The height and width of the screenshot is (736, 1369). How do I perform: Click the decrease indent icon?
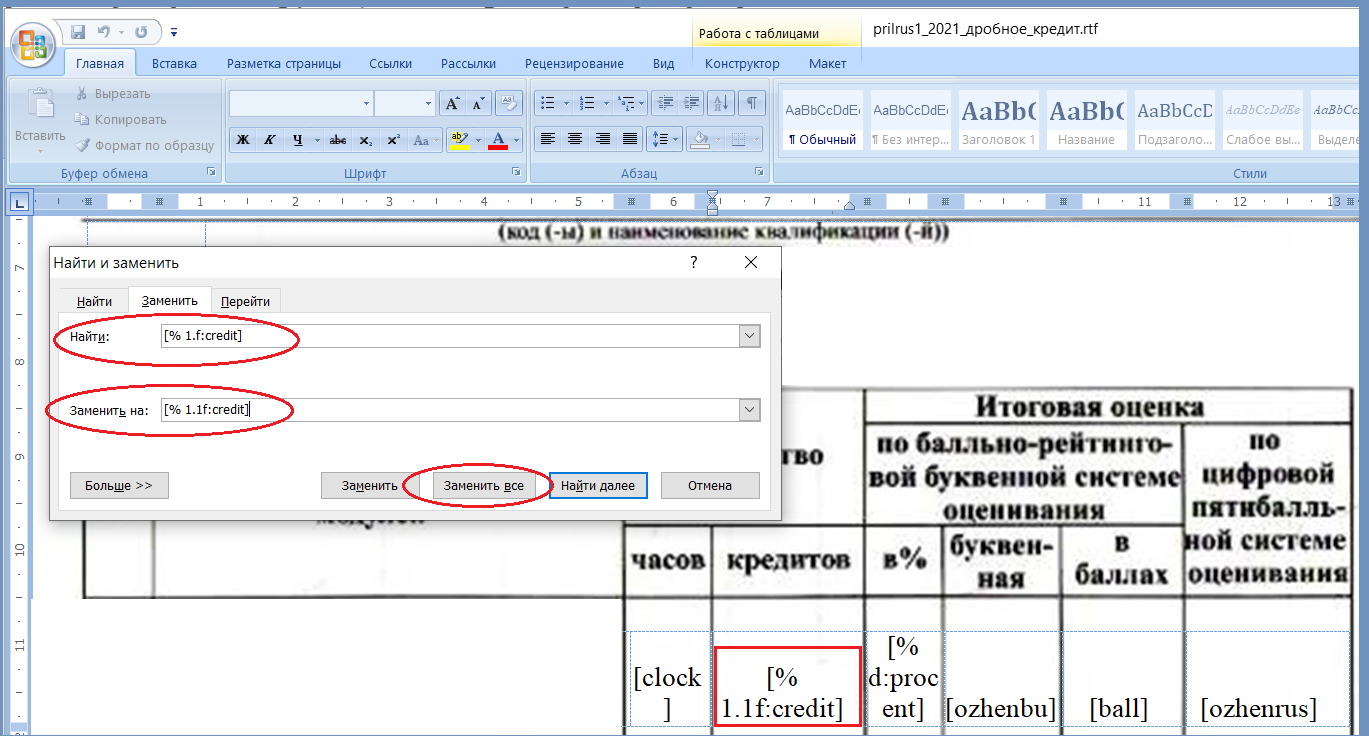[665, 103]
